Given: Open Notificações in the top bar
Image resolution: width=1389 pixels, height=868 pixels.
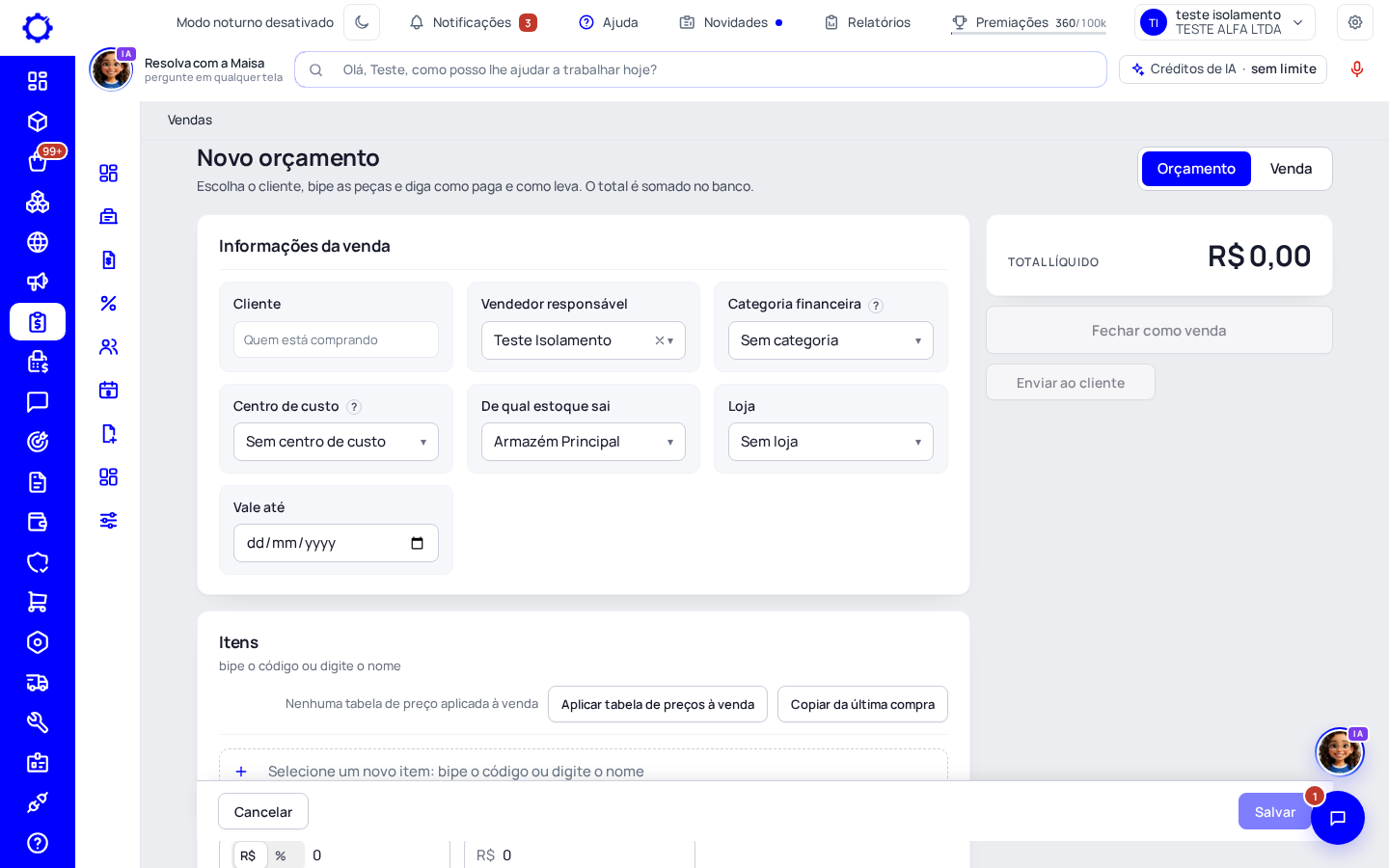Looking at the screenshot, I should [473, 22].
